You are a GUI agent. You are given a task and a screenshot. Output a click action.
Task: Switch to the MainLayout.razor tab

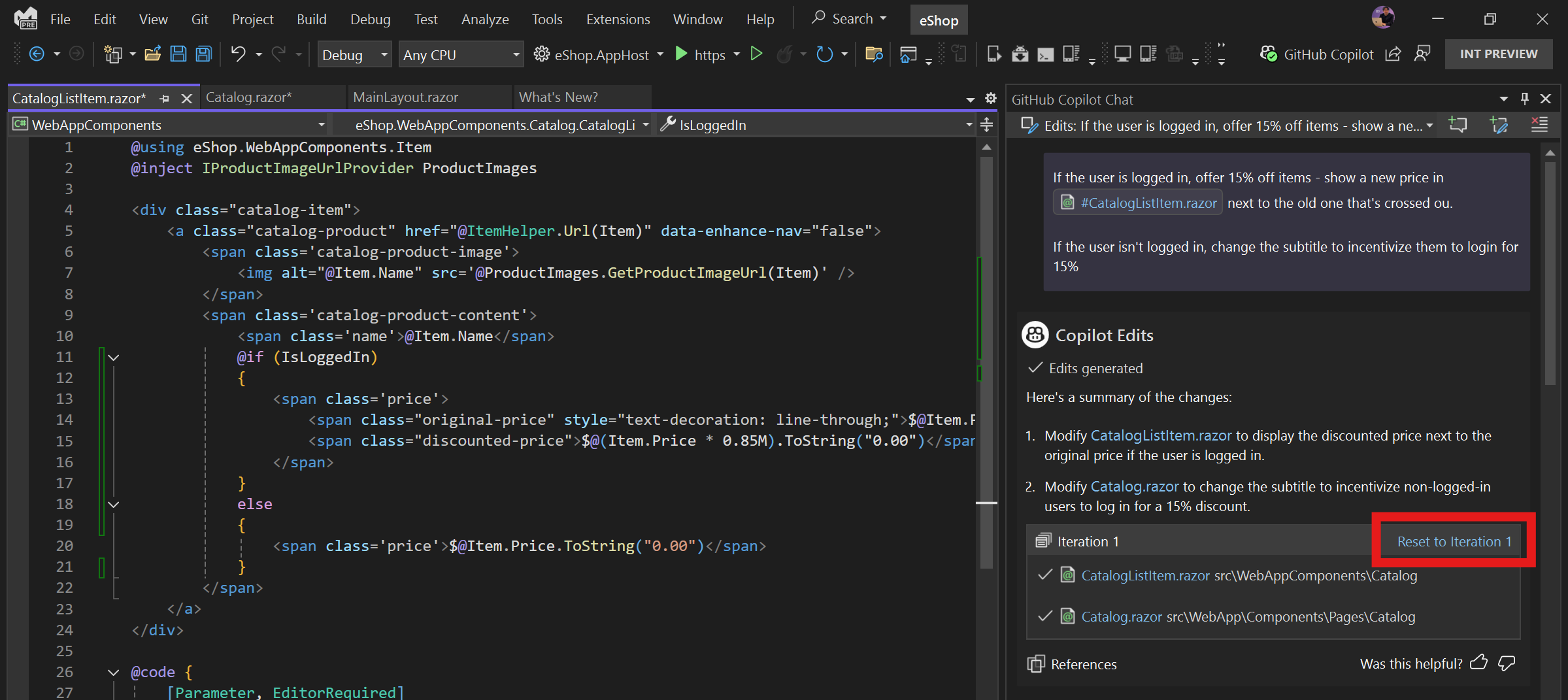point(405,97)
